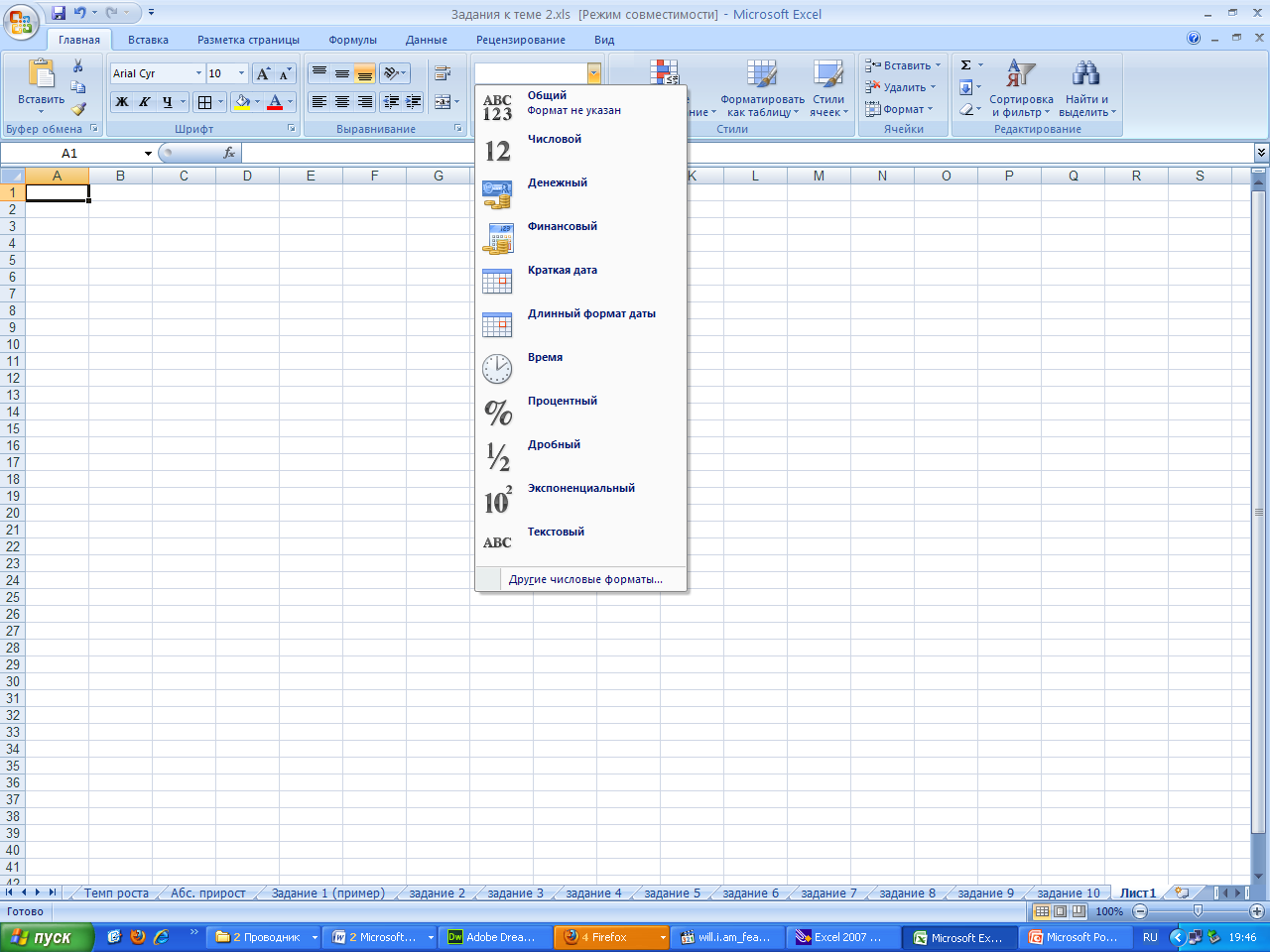1270x952 pixels.
Task: Toggle top vertical alignment
Action: coord(319,73)
